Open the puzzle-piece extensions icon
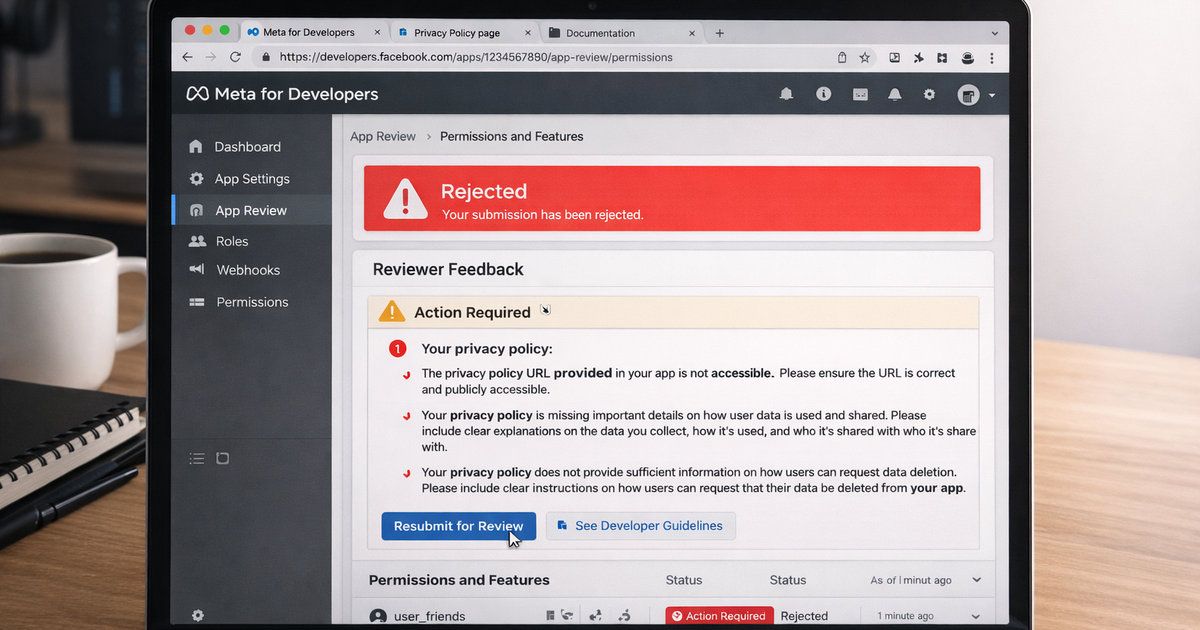Image resolution: width=1200 pixels, height=630 pixels. (x=943, y=58)
